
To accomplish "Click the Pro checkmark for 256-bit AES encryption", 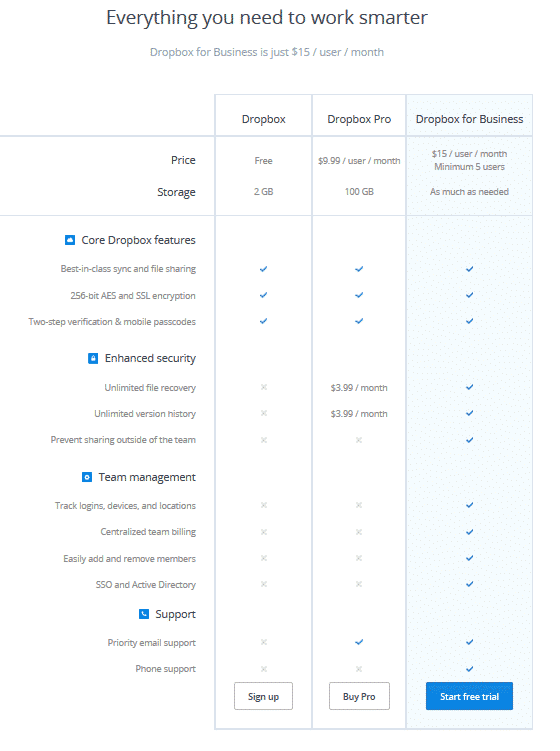I will point(359,295).
